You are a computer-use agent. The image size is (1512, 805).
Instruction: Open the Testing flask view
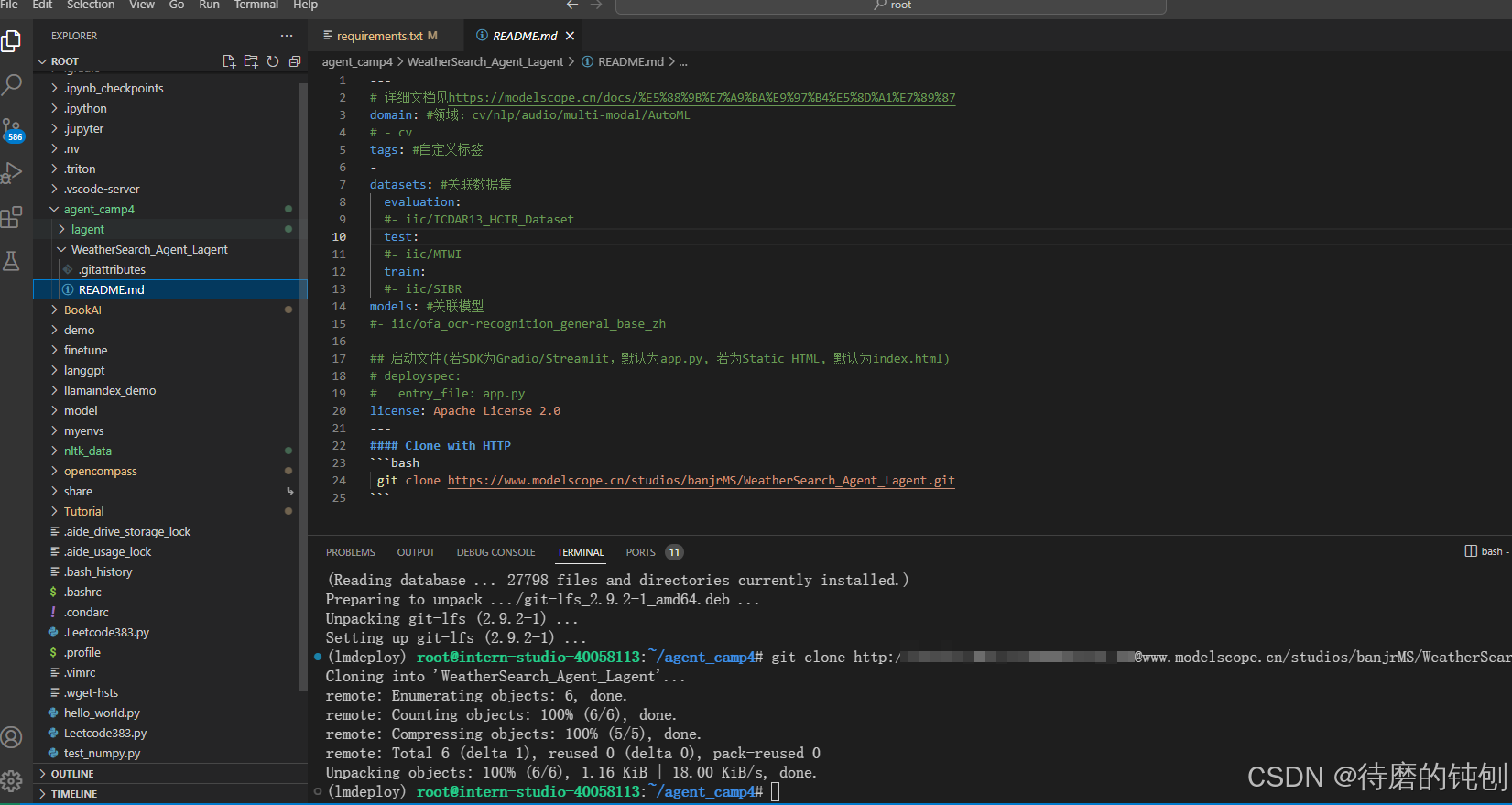(x=12, y=261)
